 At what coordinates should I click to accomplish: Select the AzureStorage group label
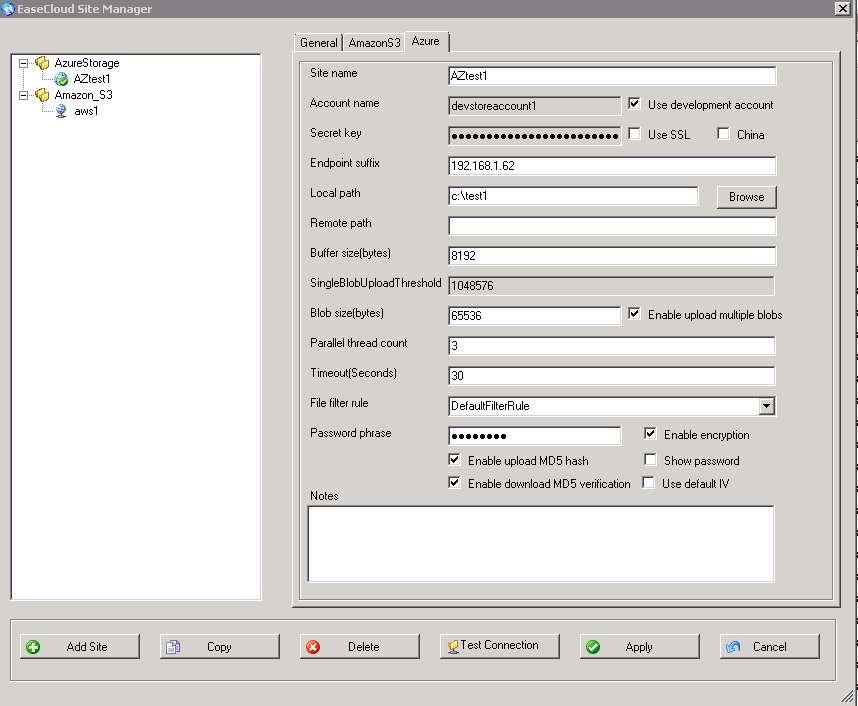(x=86, y=63)
